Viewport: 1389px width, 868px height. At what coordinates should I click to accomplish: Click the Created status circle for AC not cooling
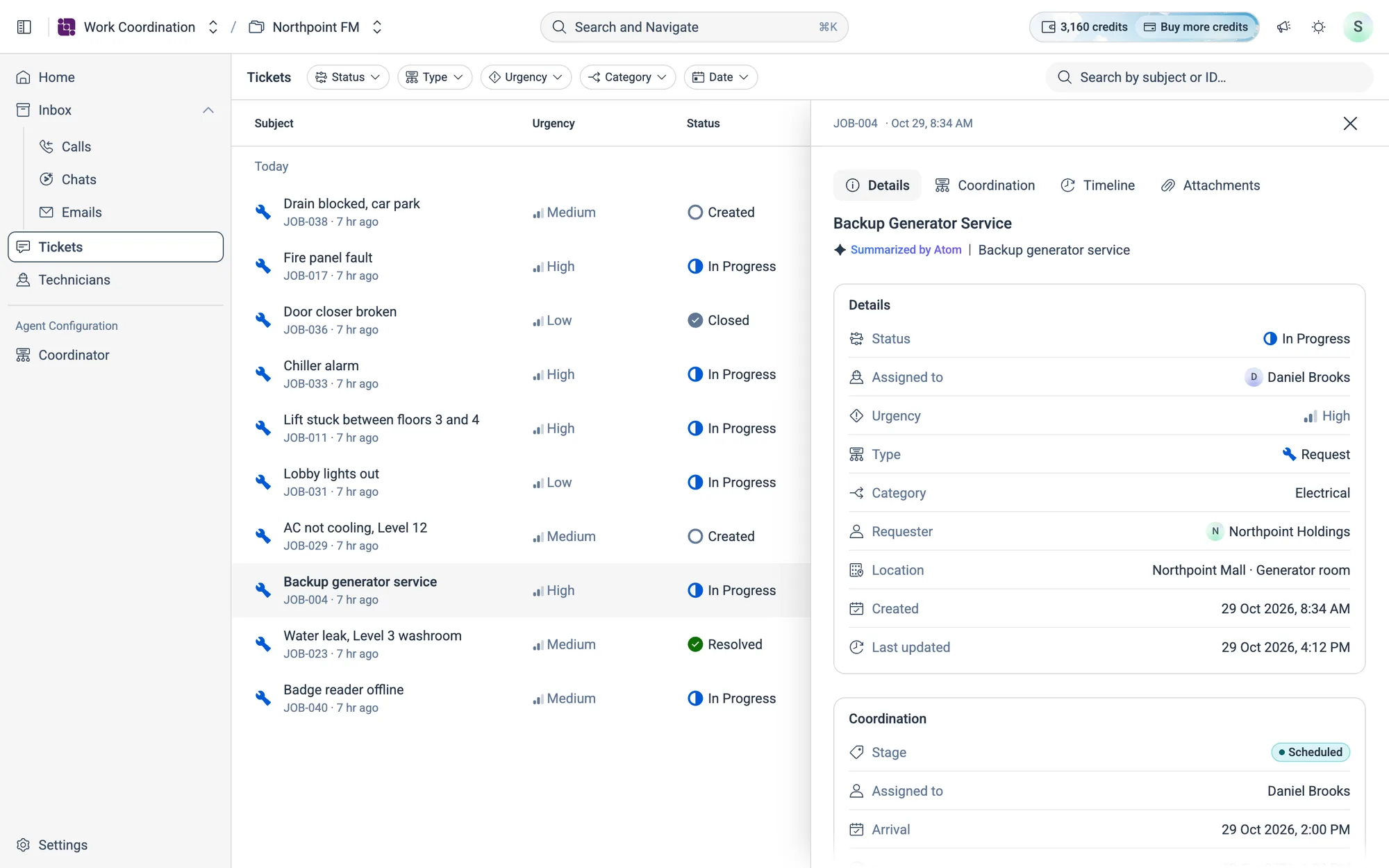(695, 536)
